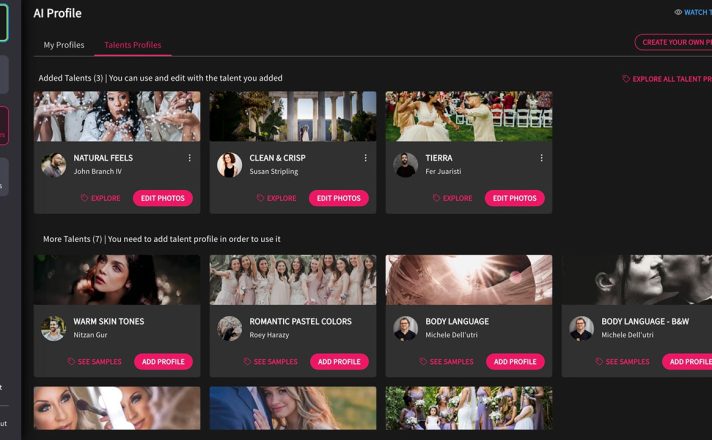This screenshot has height=440, width=712.
Task: Click Susan Stripling avatar photo
Action: (229, 164)
